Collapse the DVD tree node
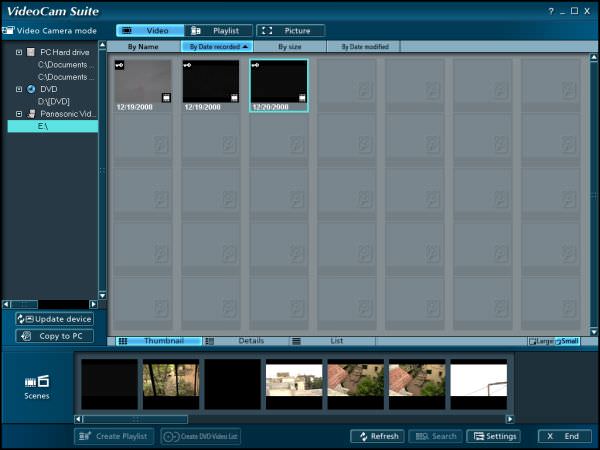 [19, 89]
